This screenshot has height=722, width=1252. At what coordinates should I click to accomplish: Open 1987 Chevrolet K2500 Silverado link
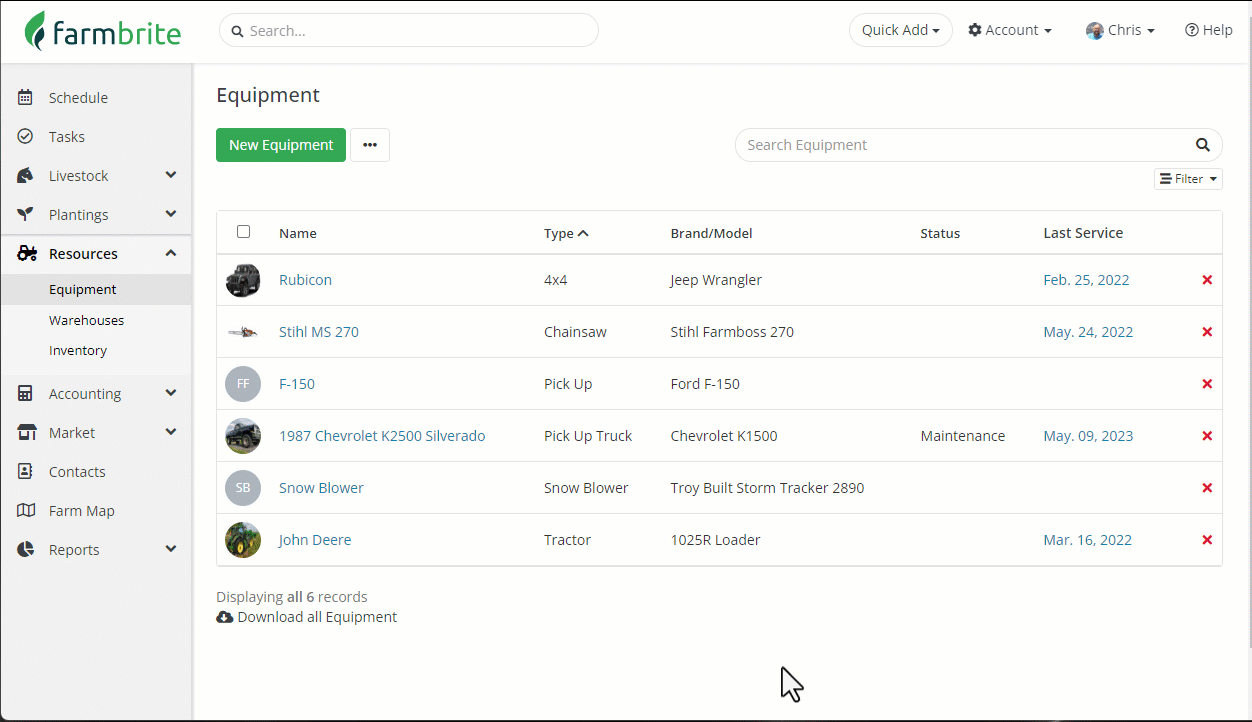(382, 436)
